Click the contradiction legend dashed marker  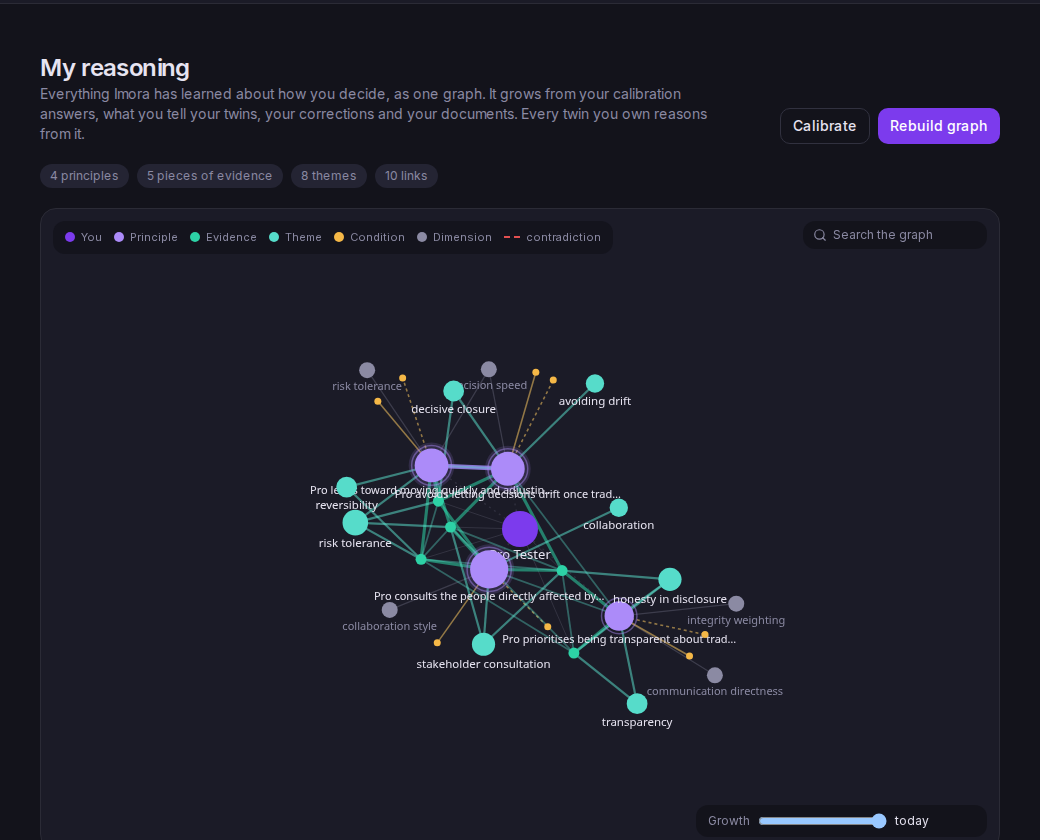coord(512,237)
